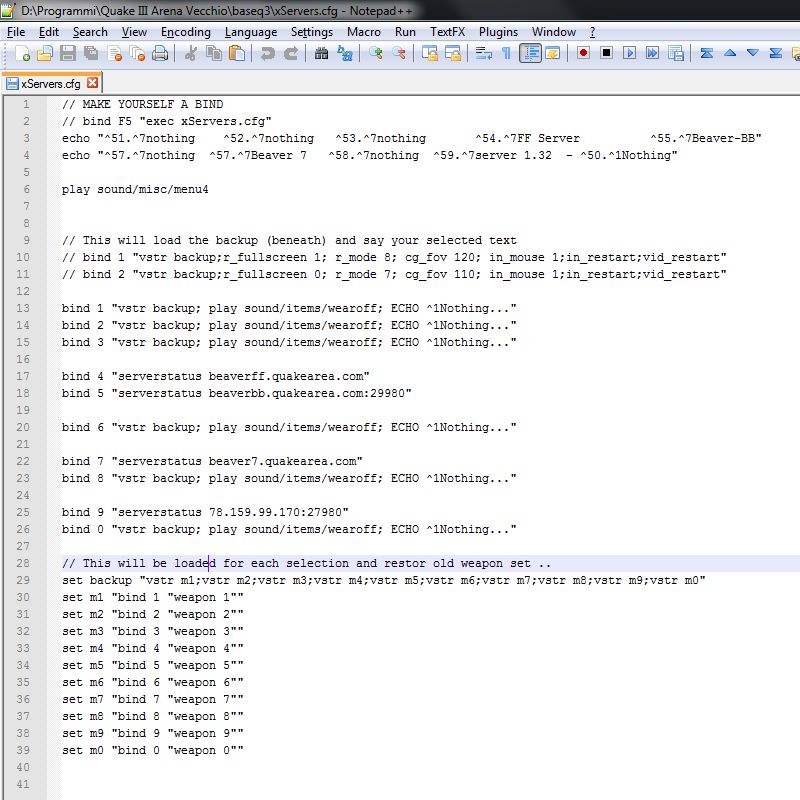
Task: Open the File menu
Action: point(16,32)
